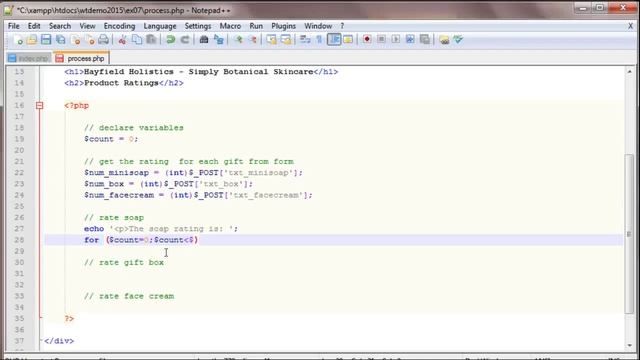
Task: Open Find with the binoculars icon
Action: pos(204,40)
